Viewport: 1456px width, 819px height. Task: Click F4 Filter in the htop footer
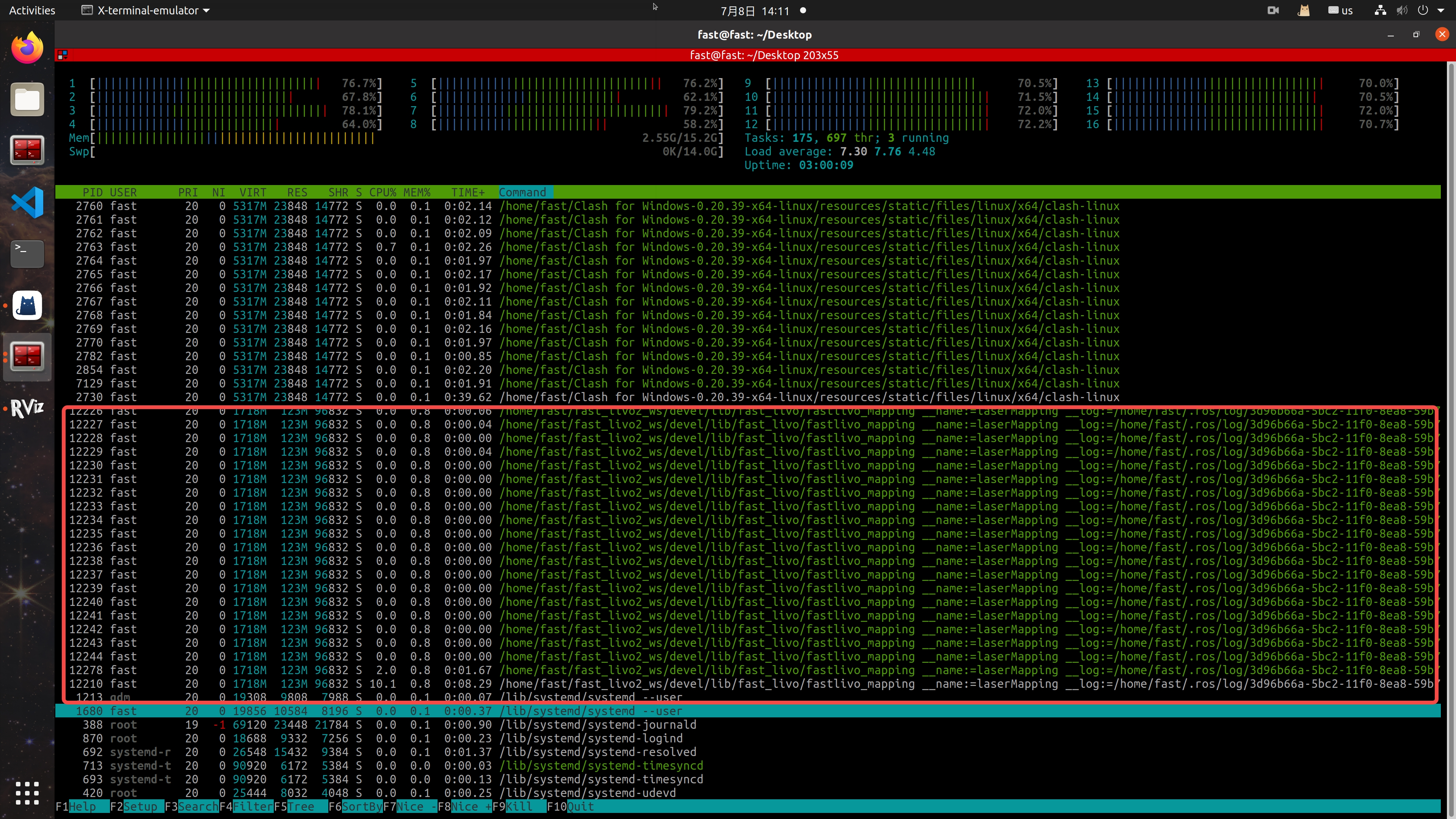click(246, 806)
